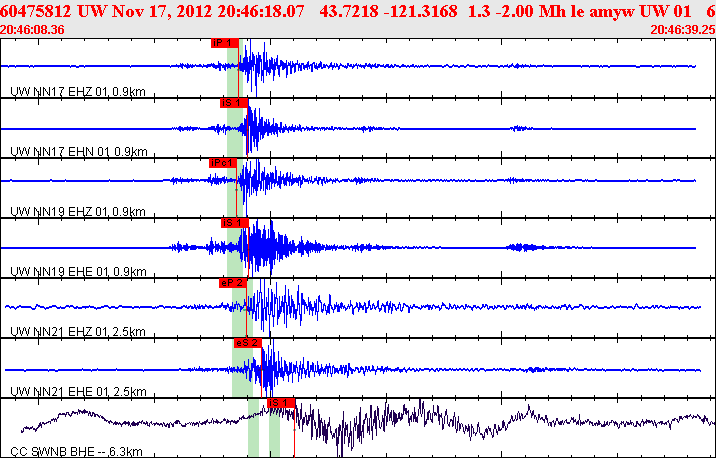Click channel label UW NN19 EHZ 01 0.9km
Screen dimensions: 716x458
pyautogui.click(x=78, y=212)
